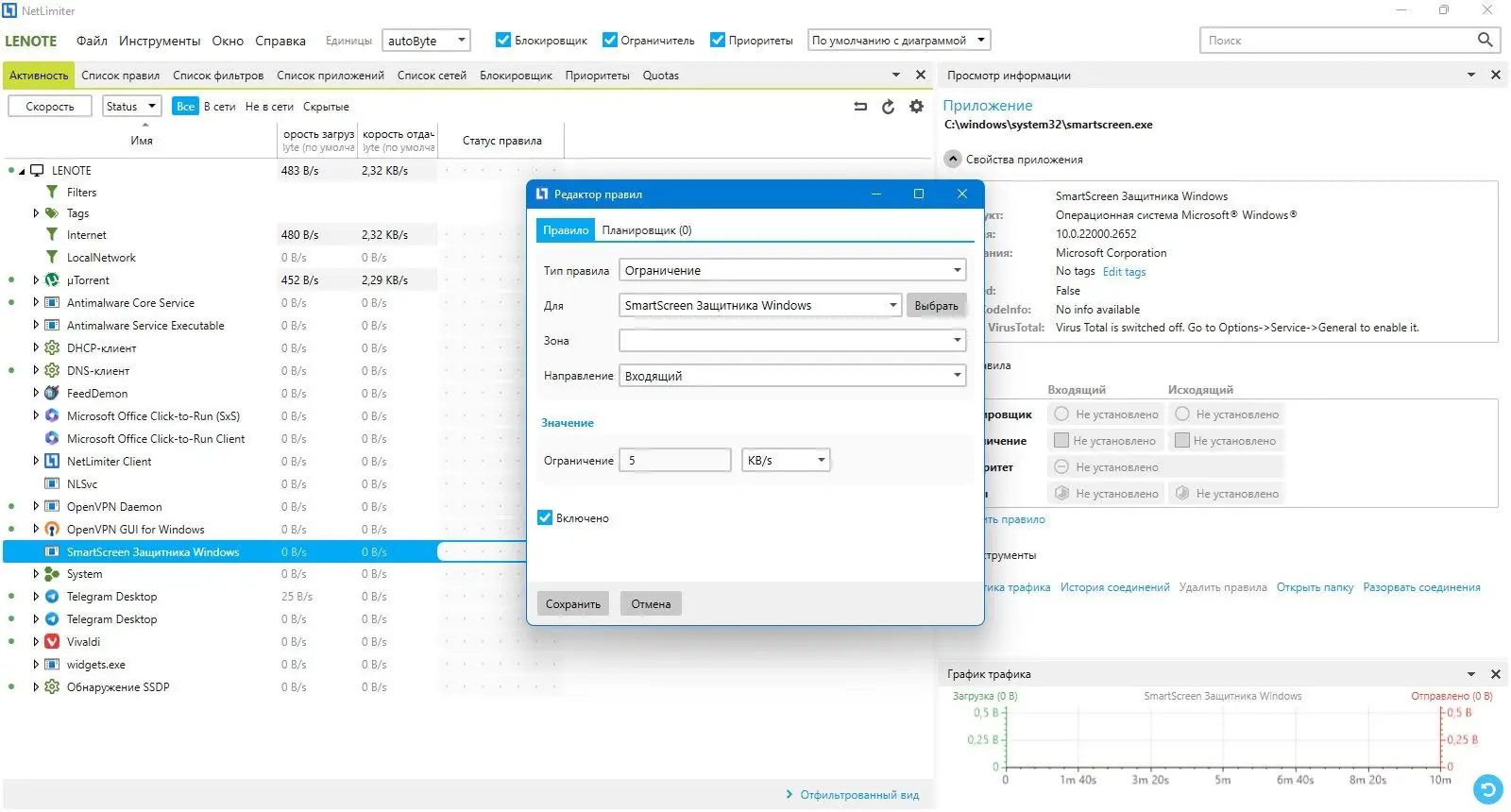This screenshot has width=1511, height=812.
Task: Toggle the Приоритеты checkbox in the top toolbar
Action: point(718,40)
